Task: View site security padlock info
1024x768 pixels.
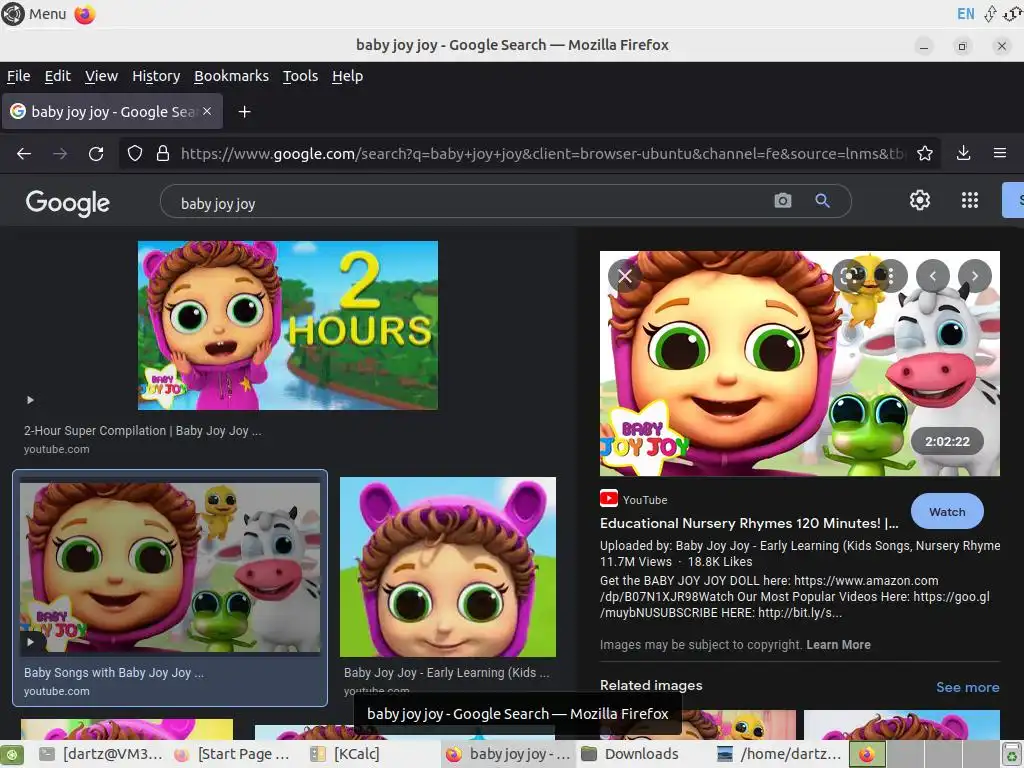Action: pos(163,153)
